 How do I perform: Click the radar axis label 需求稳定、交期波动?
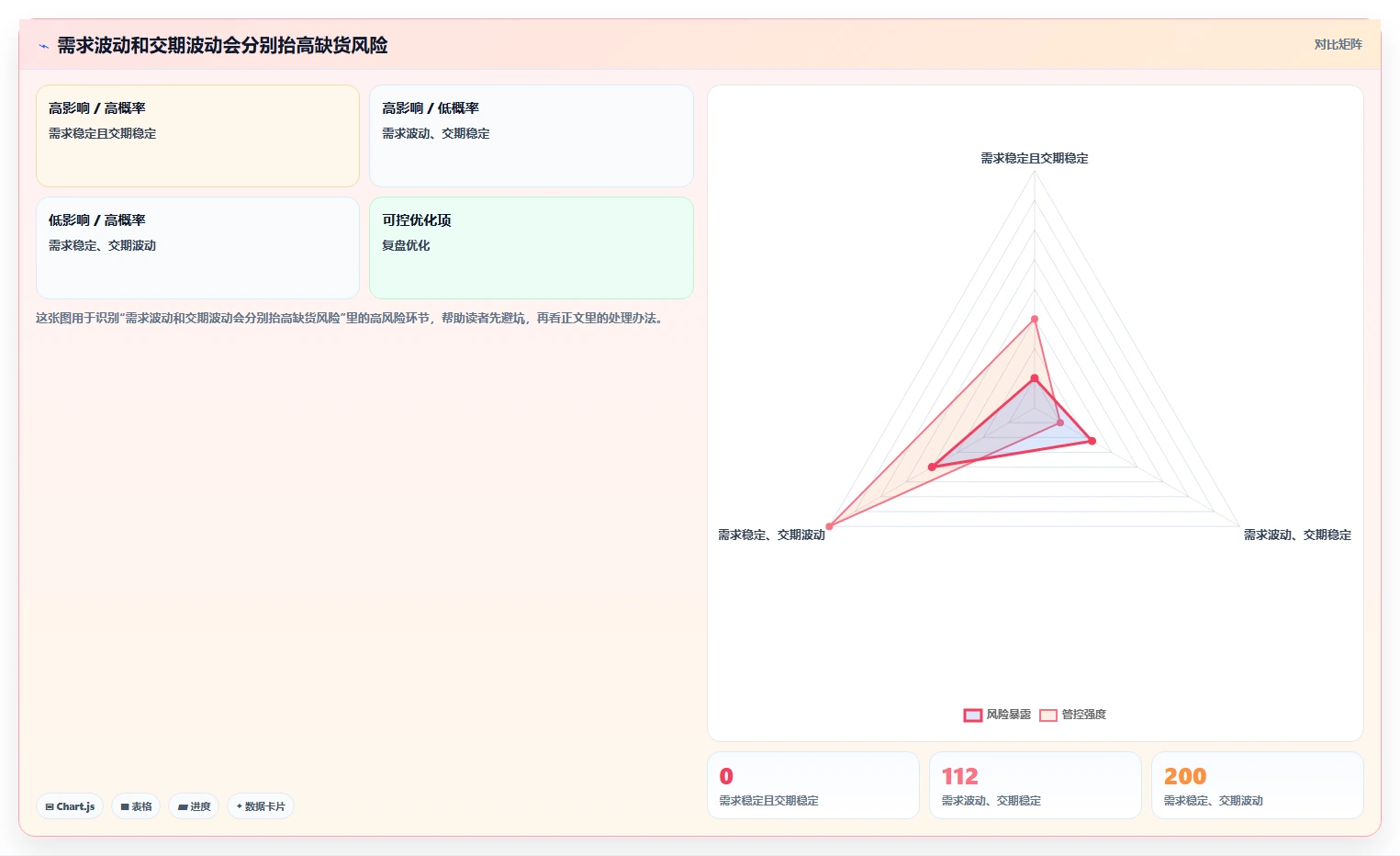[x=771, y=535]
